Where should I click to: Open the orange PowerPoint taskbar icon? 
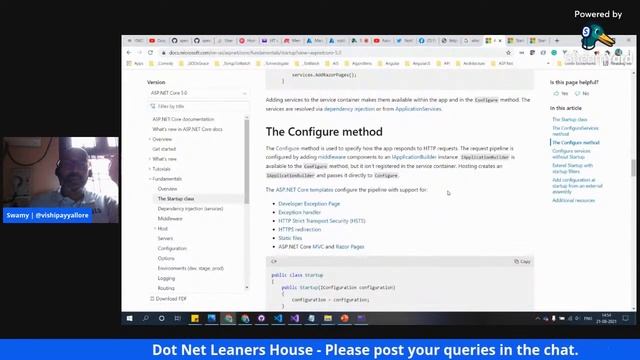pyautogui.click(x=344, y=318)
